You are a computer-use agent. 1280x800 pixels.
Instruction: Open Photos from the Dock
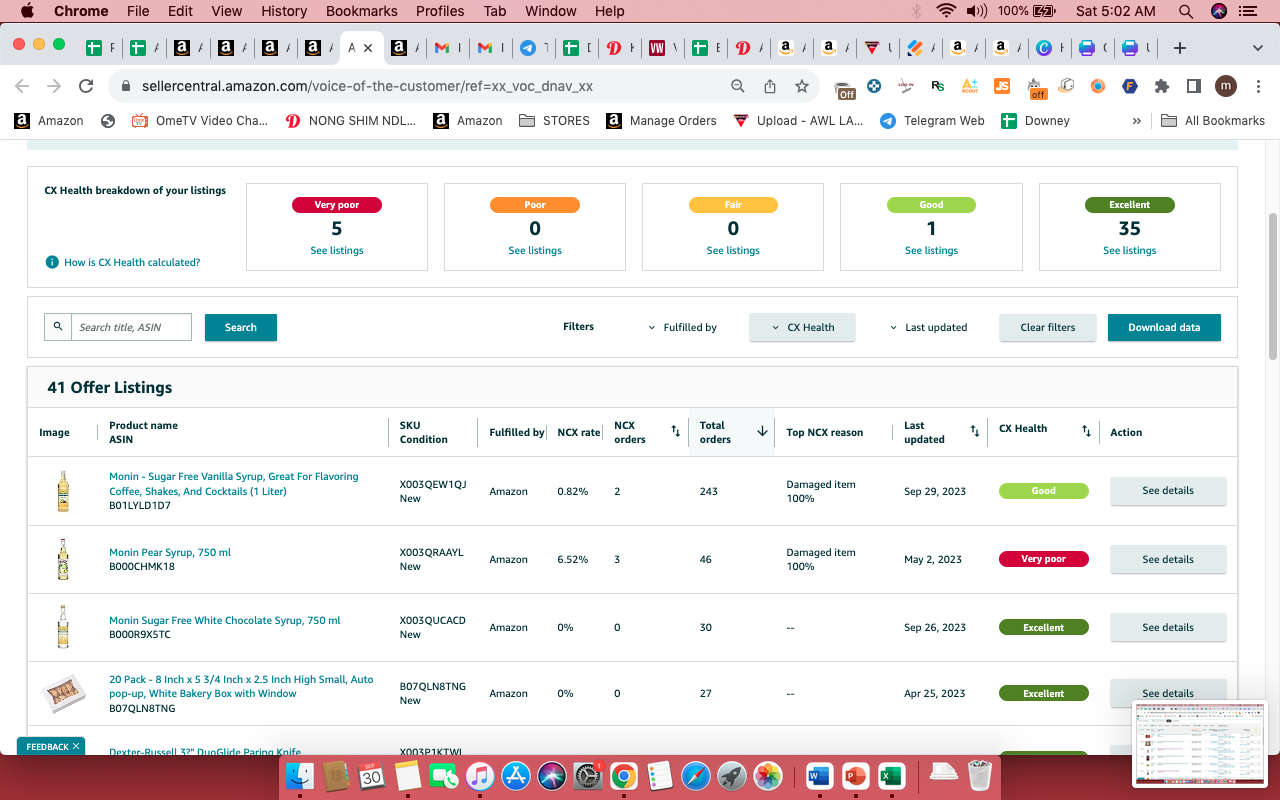768,775
